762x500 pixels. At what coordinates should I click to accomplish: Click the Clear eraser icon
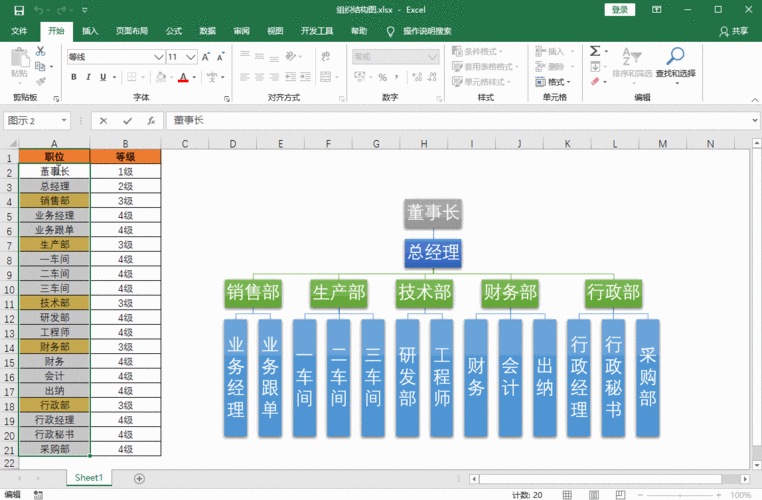coord(595,82)
